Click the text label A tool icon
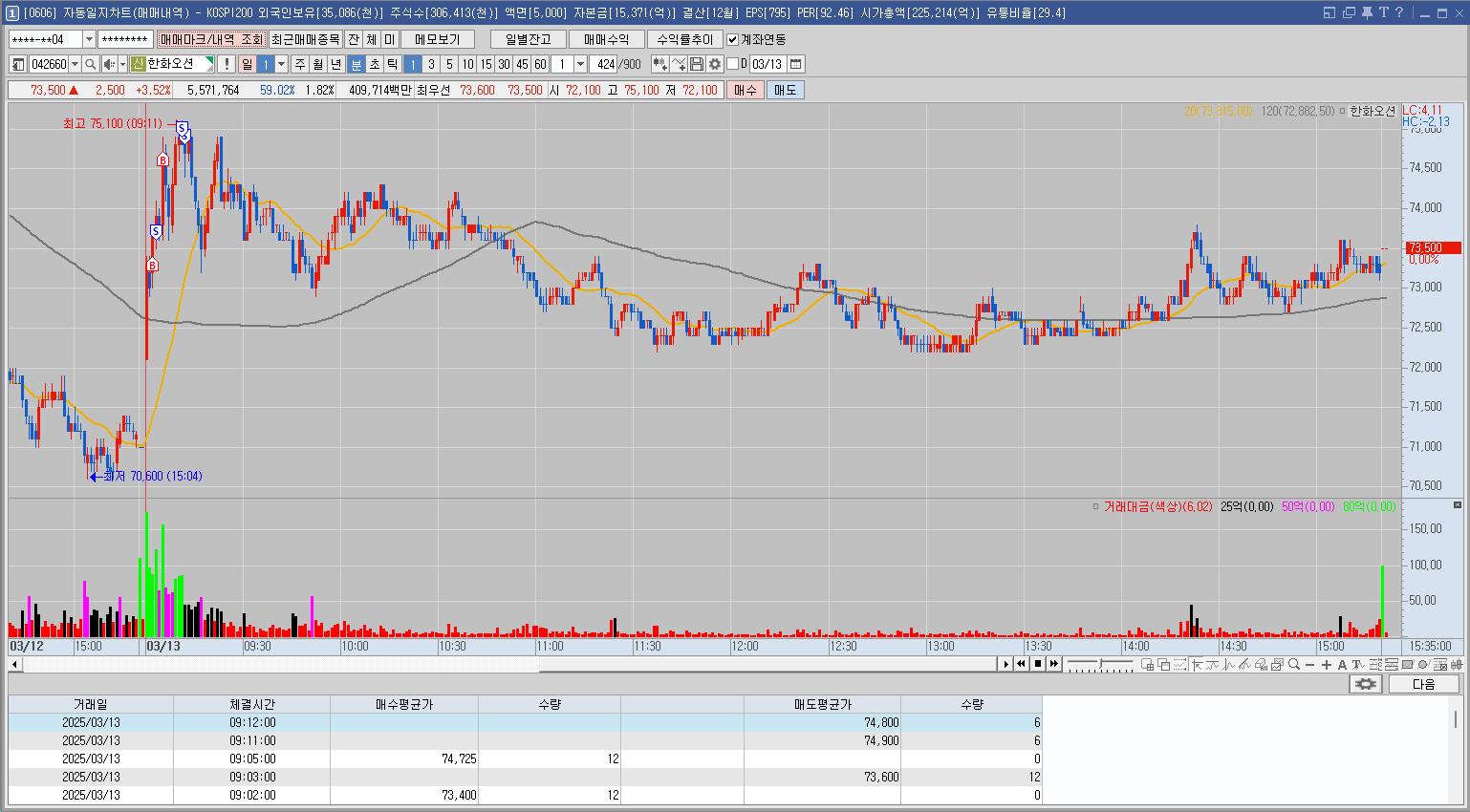1470x812 pixels. point(1342,665)
